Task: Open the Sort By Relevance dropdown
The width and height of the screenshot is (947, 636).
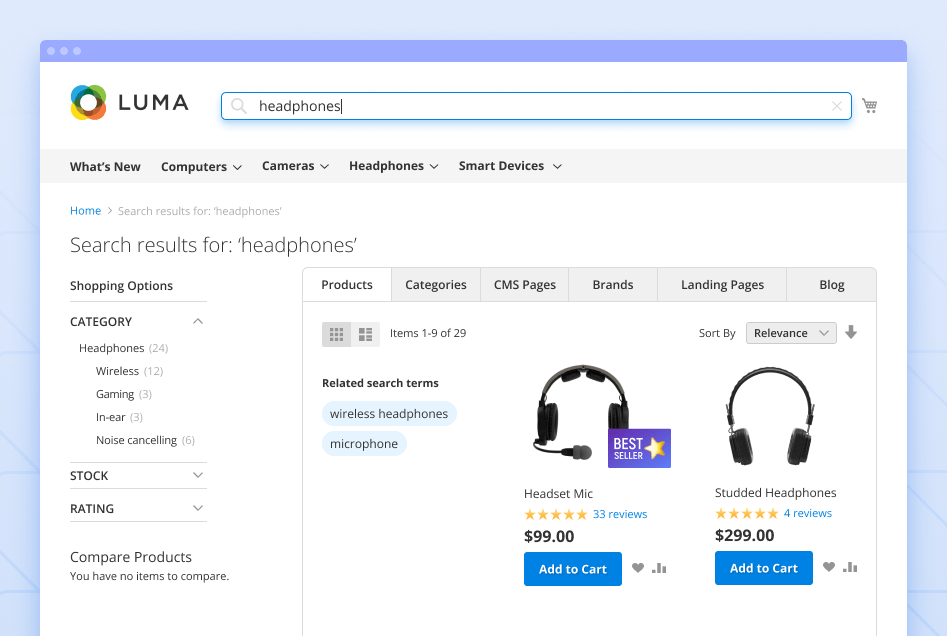Action: [790, 332]
